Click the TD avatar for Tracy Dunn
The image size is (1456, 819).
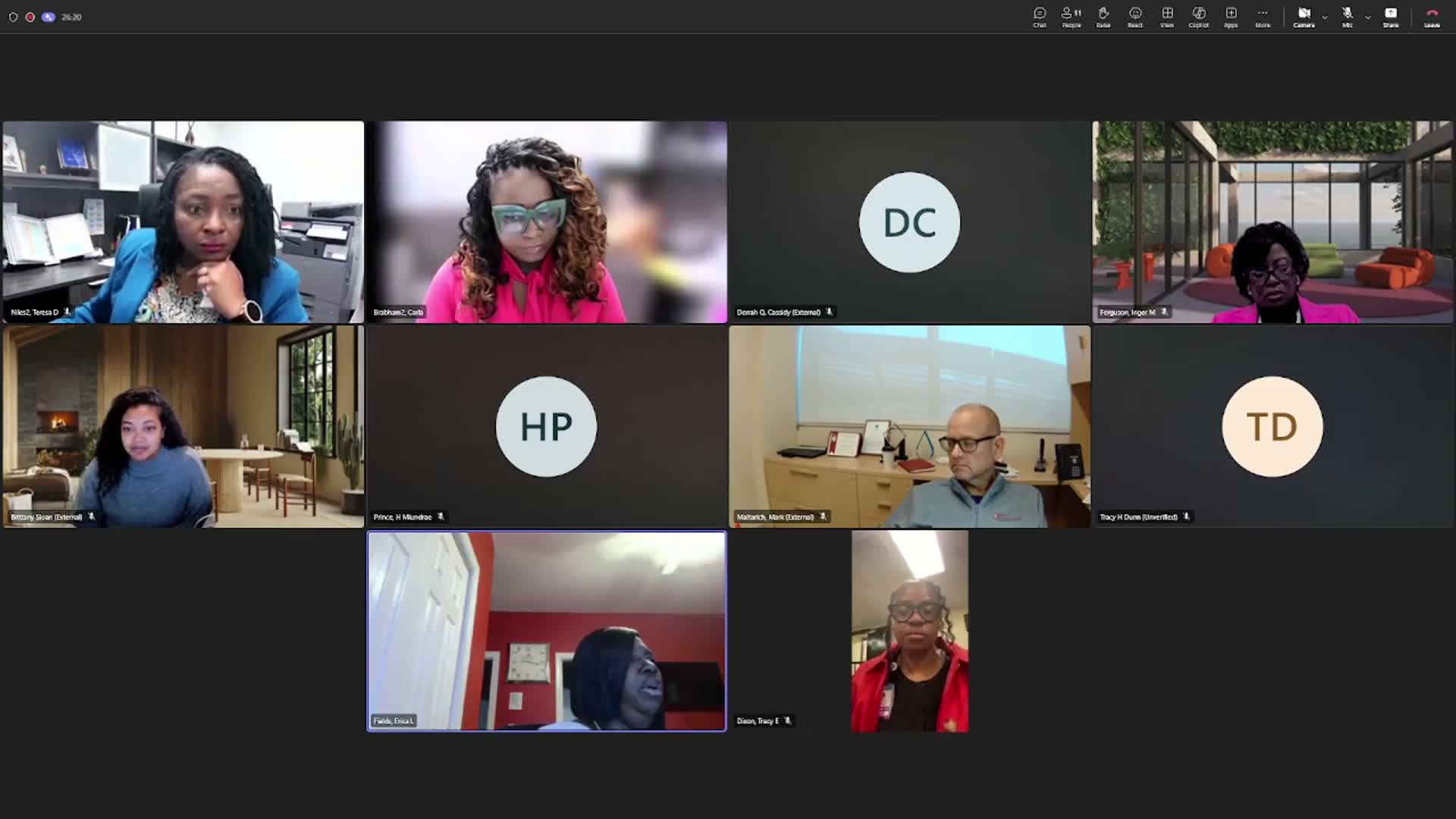(x=1272, y=426)
